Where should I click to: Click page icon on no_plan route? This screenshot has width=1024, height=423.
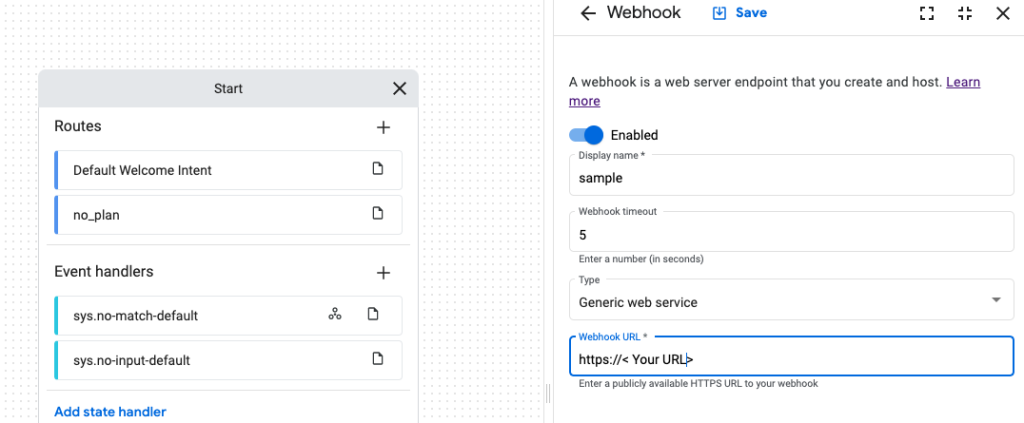(x=377, y=213)
